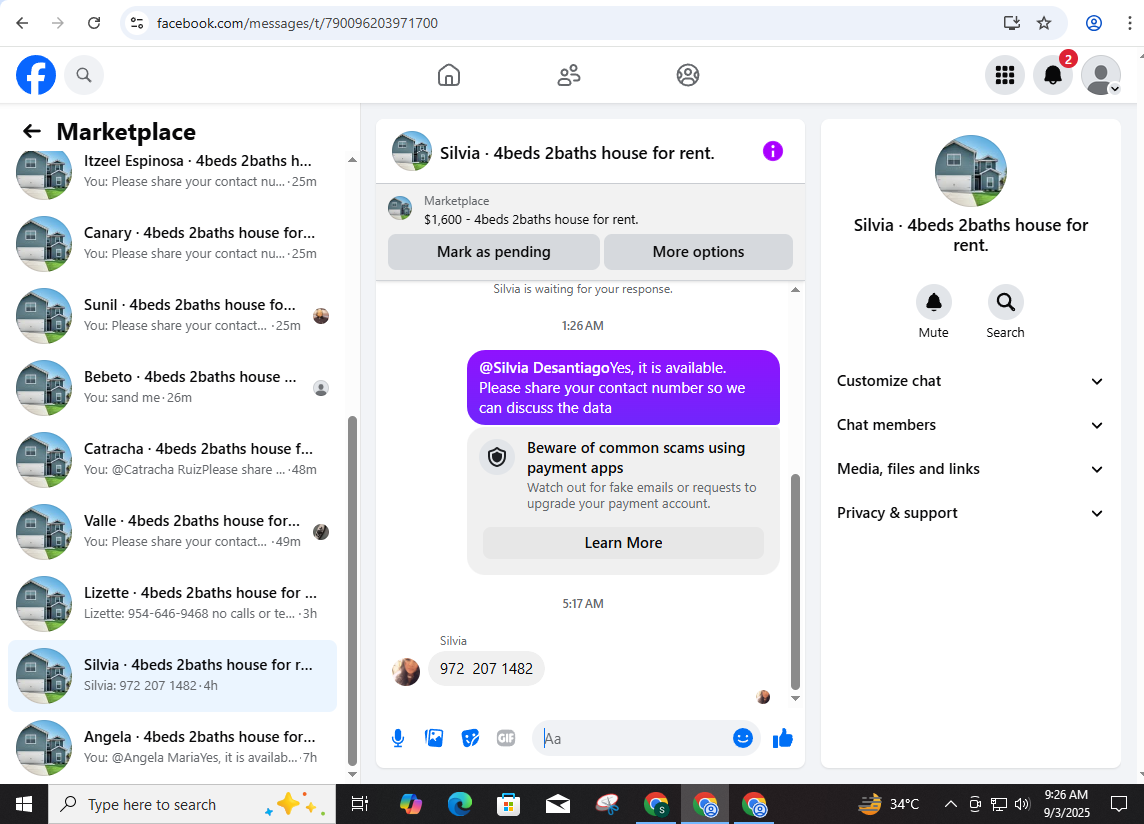Click Learn More about scams
The height and width of the screenshot is (824, 1144).
coord(623,543)
